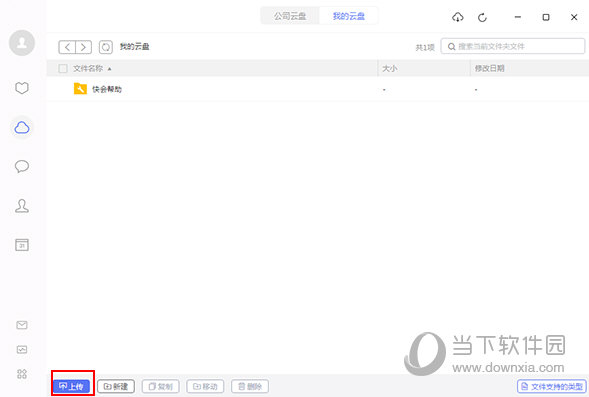Minimize the window

click(x=518, y=17)
